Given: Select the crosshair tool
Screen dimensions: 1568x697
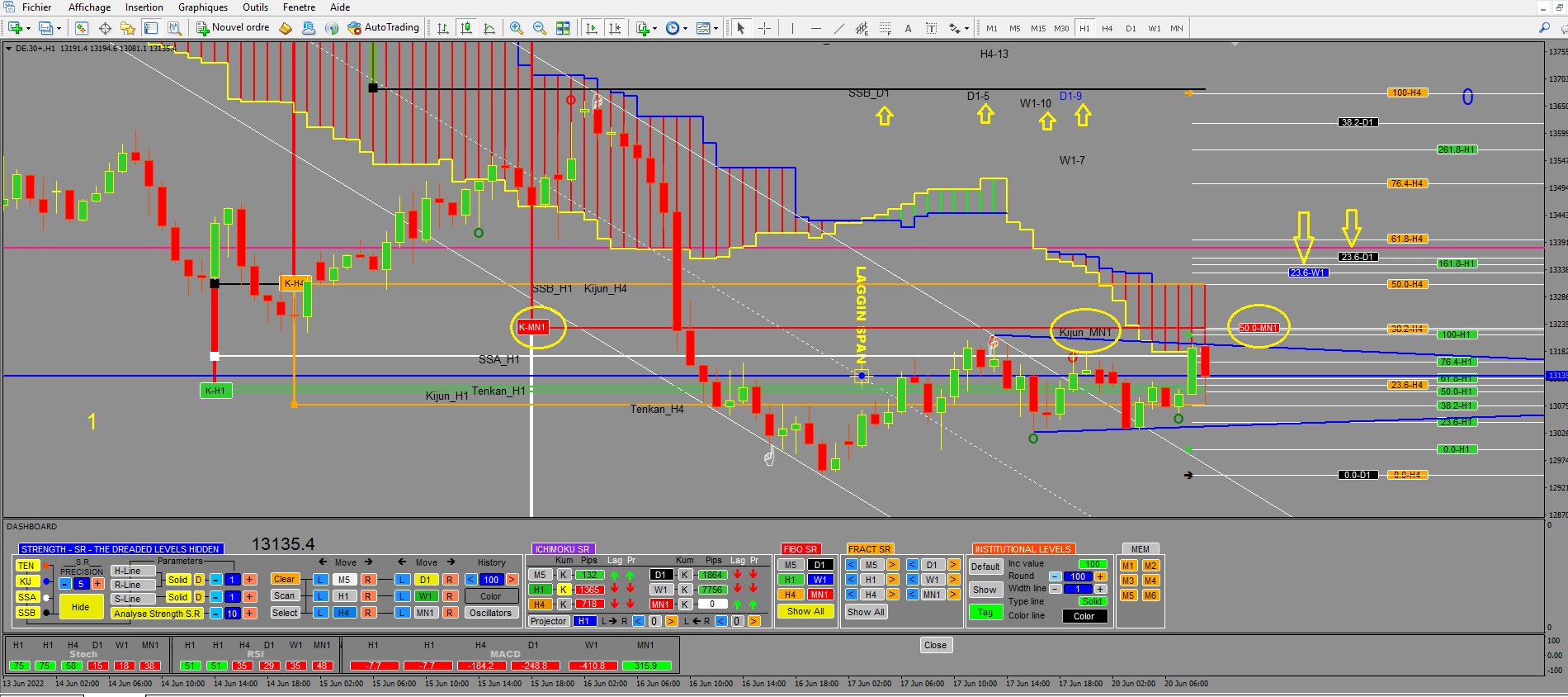Looking at the screenshot, I should [765, 28].
